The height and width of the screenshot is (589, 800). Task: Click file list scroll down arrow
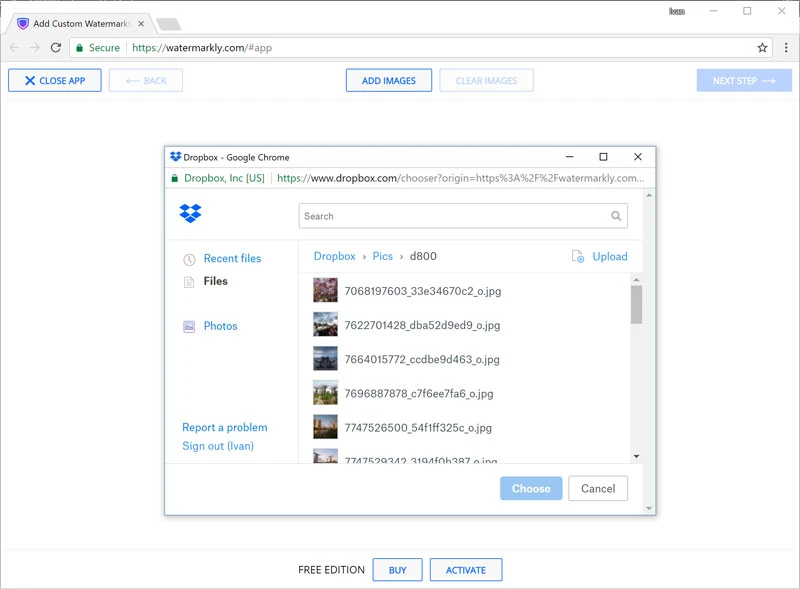click(x=636, y=456)
